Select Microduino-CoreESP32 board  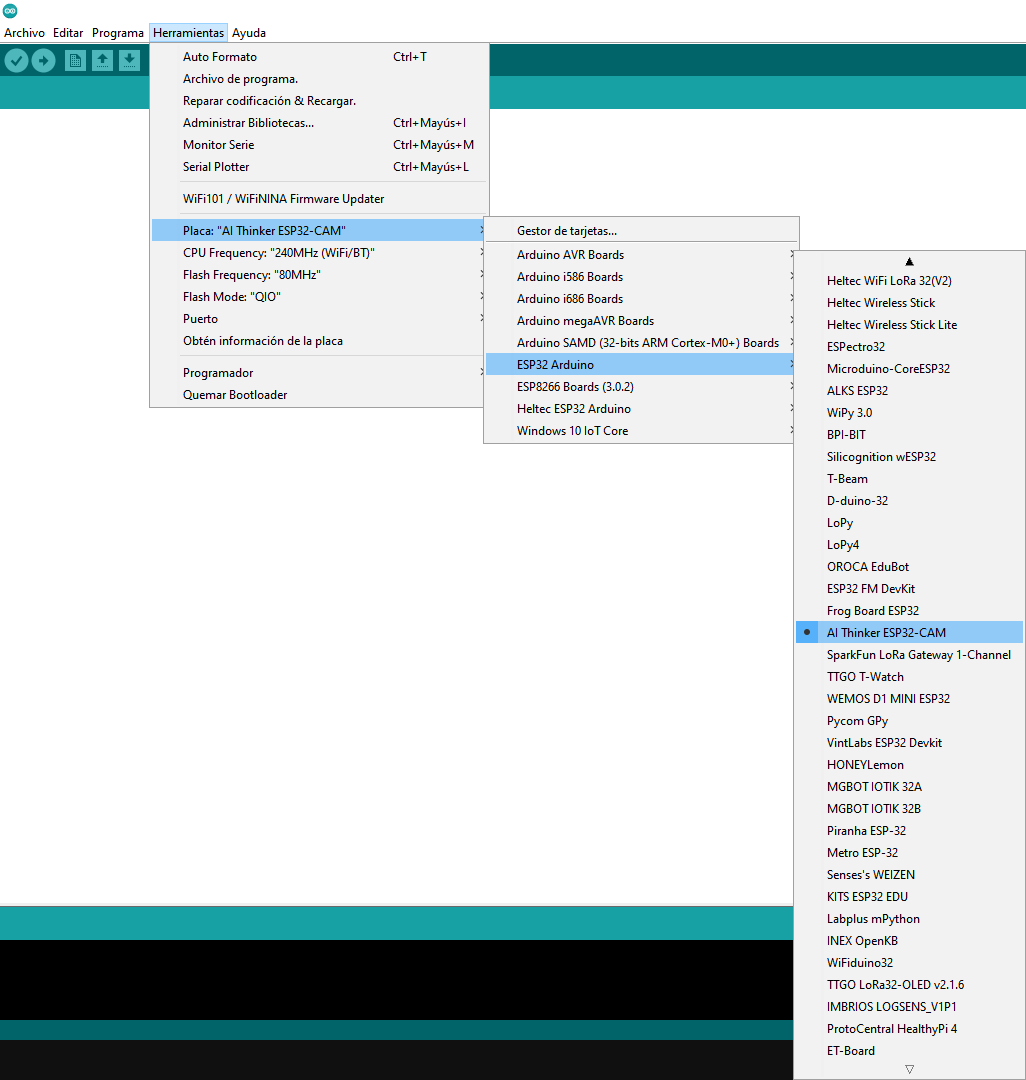(x=909, y=368)
